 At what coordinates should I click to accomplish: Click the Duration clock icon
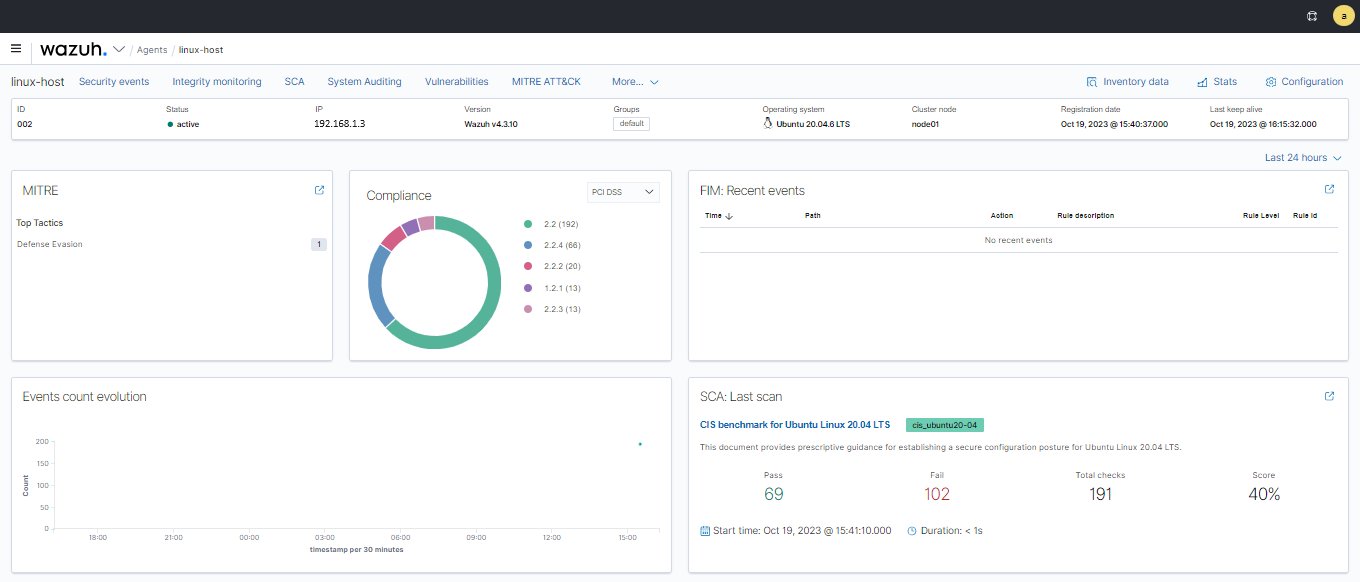click(x=912, y=530)
